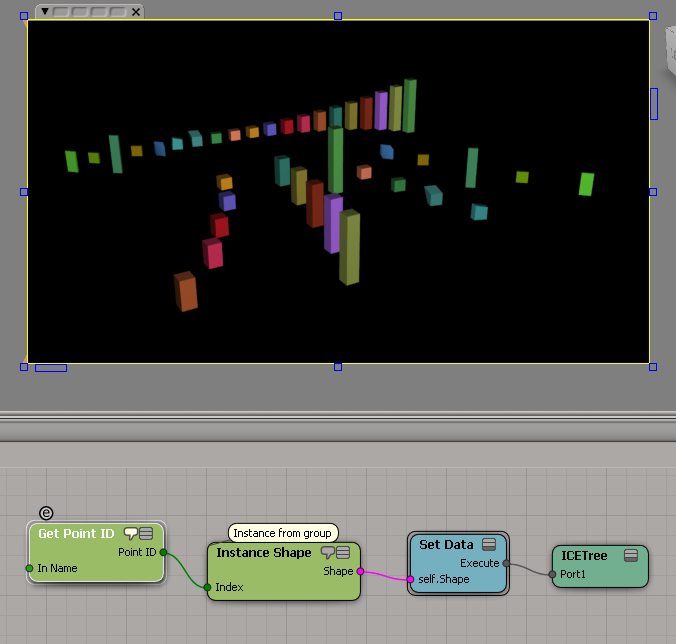The height and width of the screenshot is (644, 676).
Task: Collapse the Set Data node via its header icon
Action: (x=489, y=545)
